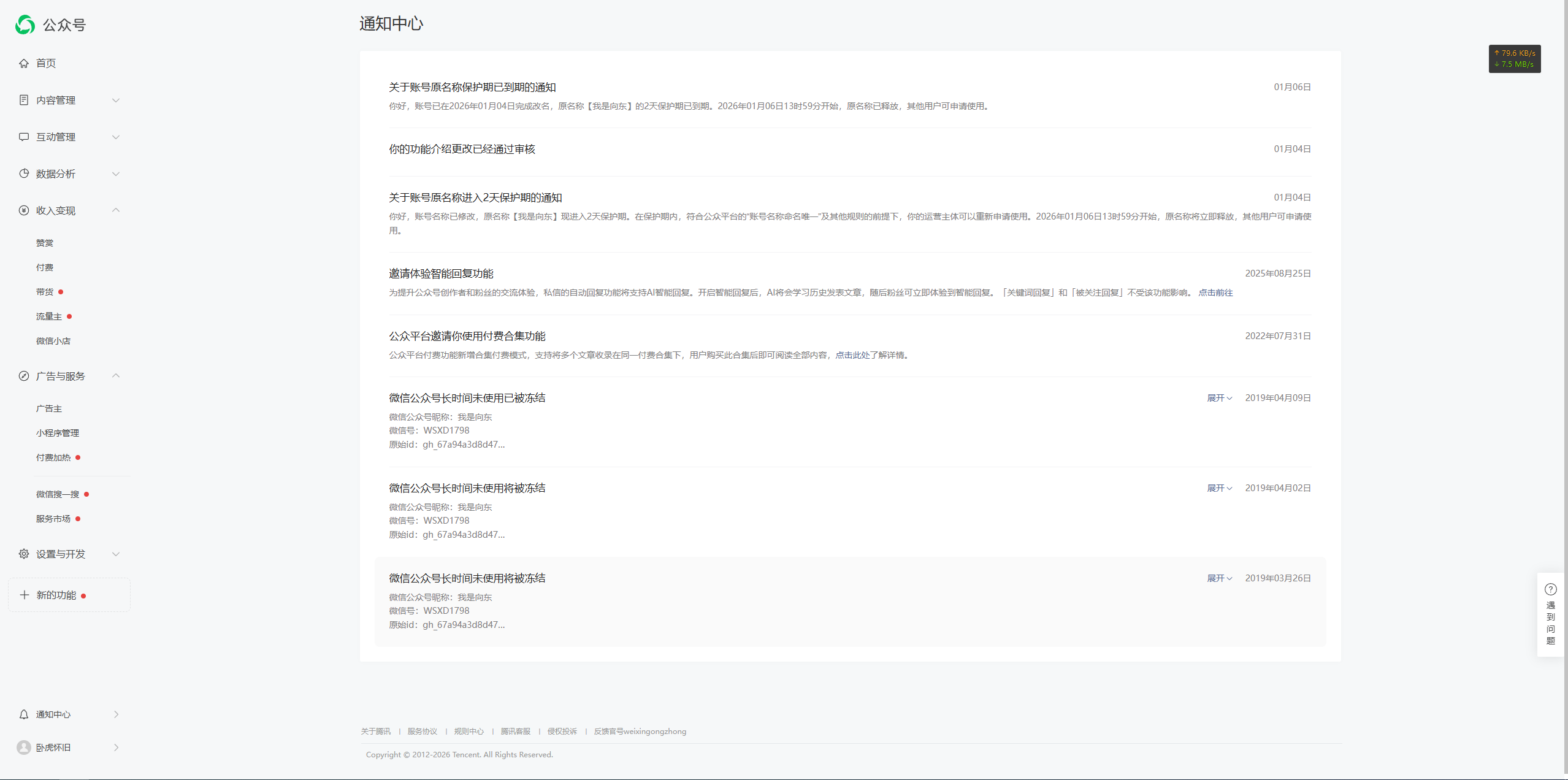The height and width of the screenshot is (780, 1568).
Task: Open 首页 home icon in sidebar
Action: 24,63
